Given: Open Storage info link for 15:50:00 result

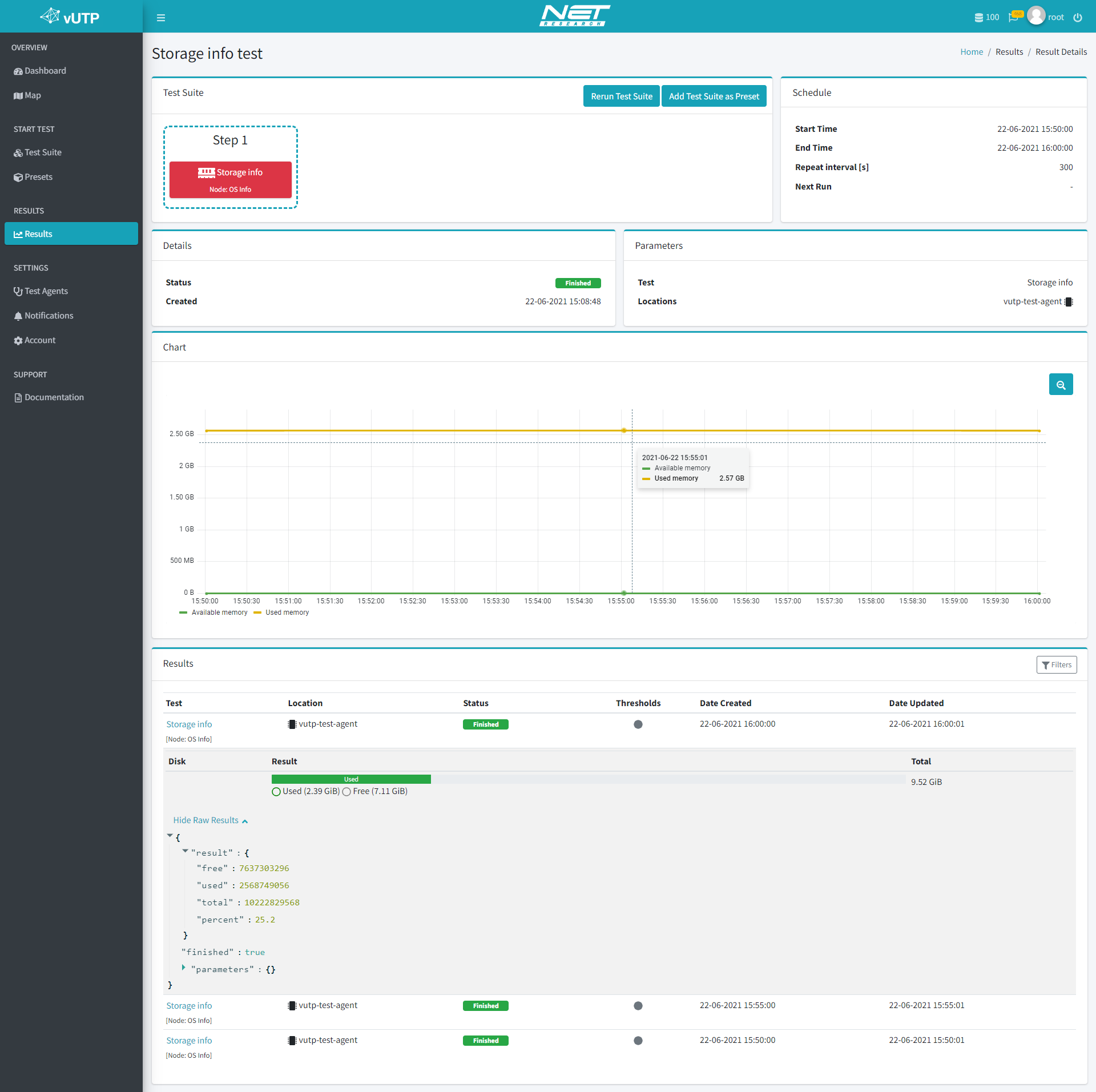Looking at the screenshot, I should pos(189,1041).
